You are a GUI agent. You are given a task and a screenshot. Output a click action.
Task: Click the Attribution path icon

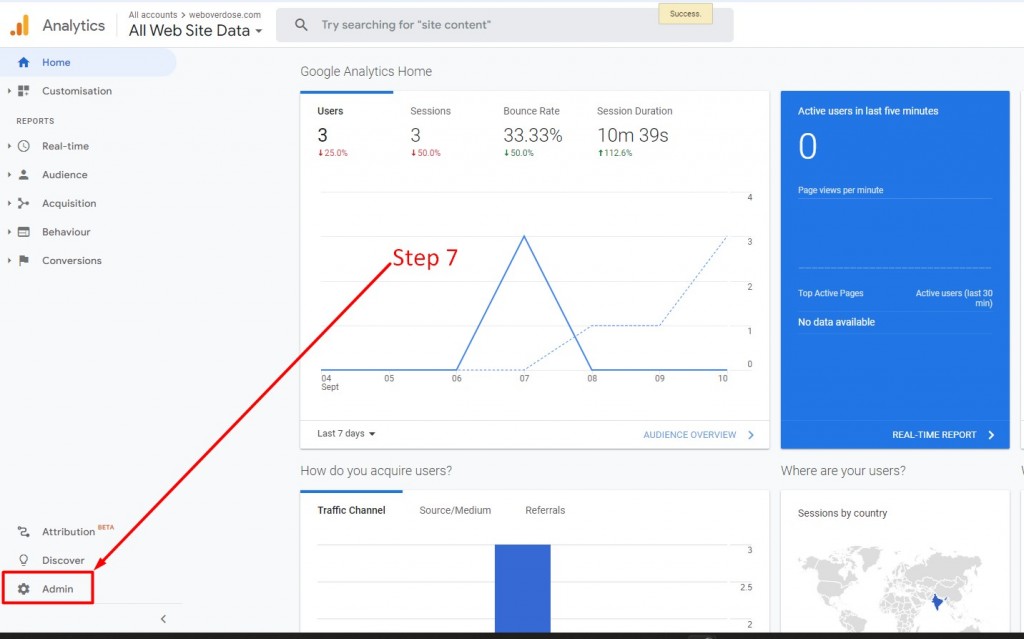tap(24, 532)
